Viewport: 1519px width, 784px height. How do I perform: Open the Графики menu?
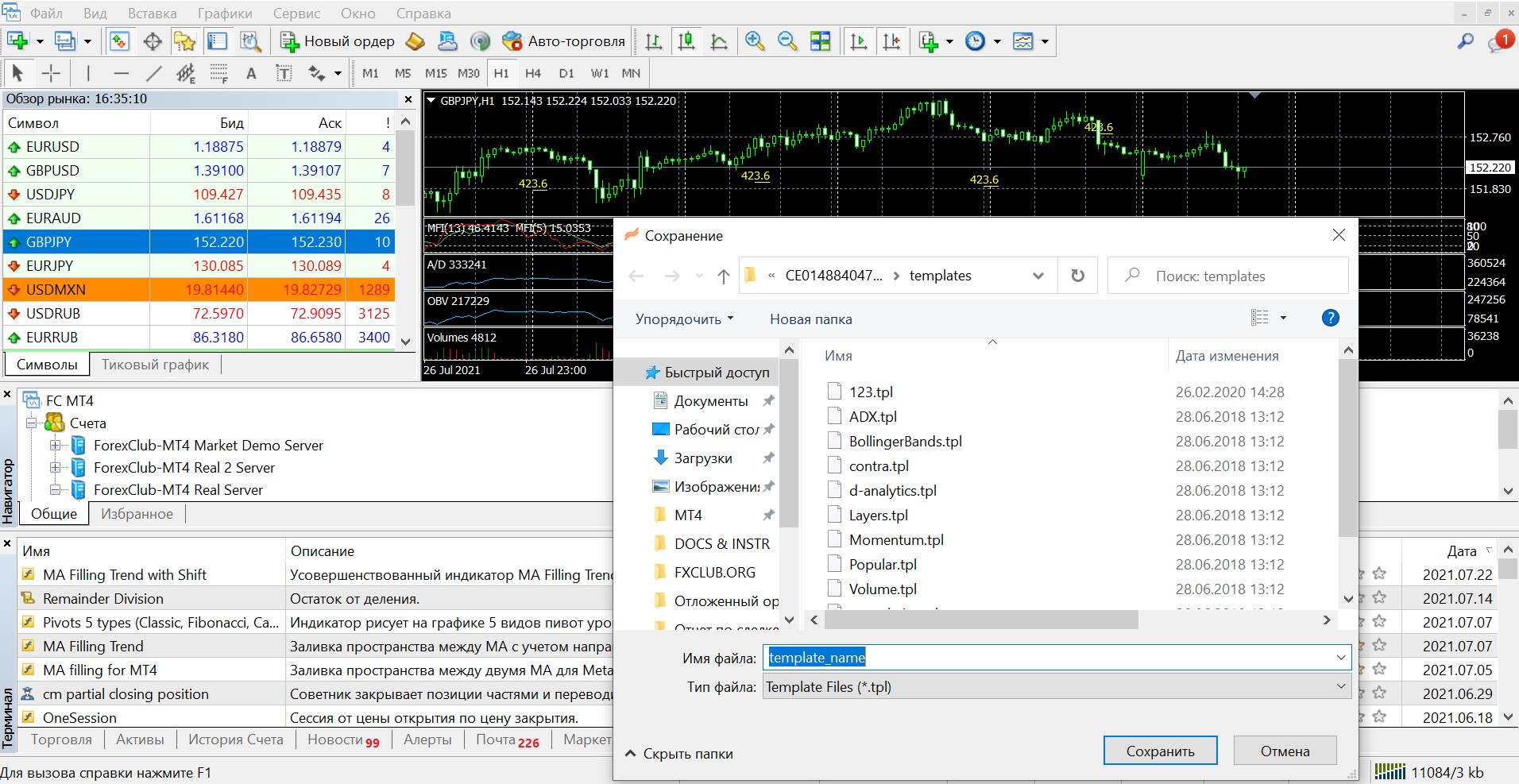tap(225, 14)
